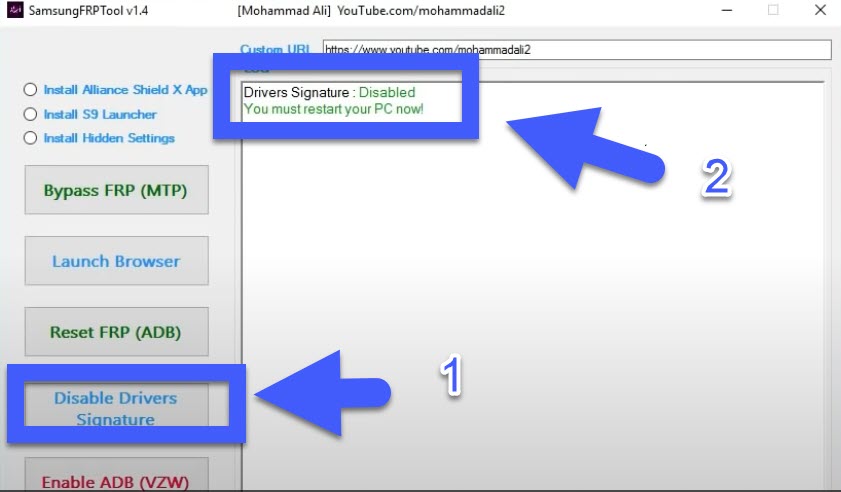841x492 pixels.
Task: Close the SamsungFRPTool window
Action: click(820, 10)
